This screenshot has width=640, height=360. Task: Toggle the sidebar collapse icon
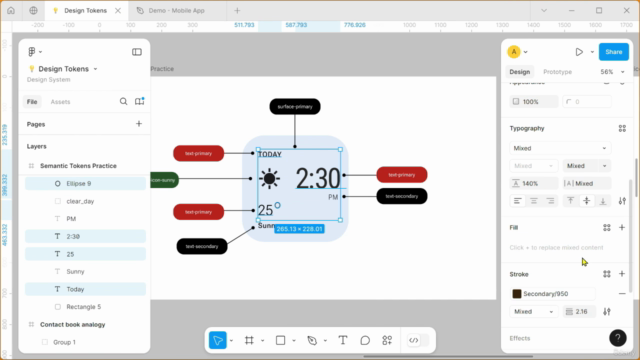tap(137, 52)
